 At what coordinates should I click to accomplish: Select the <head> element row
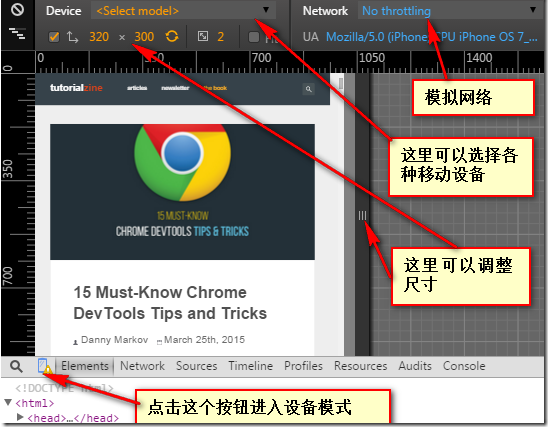(73, 418)
